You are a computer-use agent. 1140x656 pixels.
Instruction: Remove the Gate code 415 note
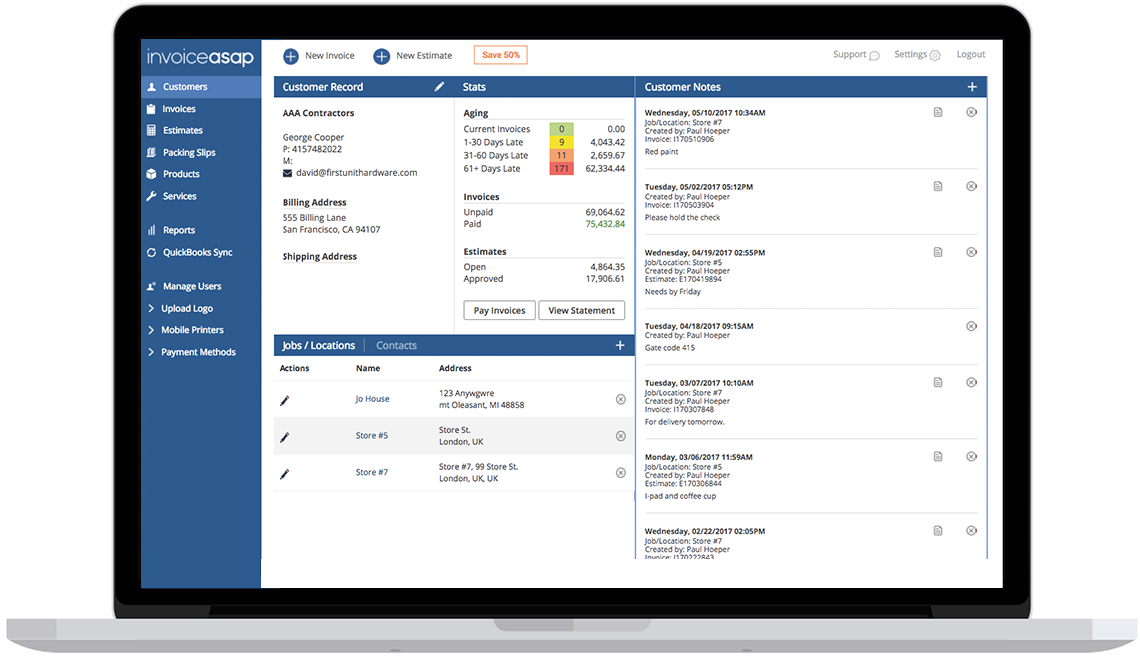point(971,326)
